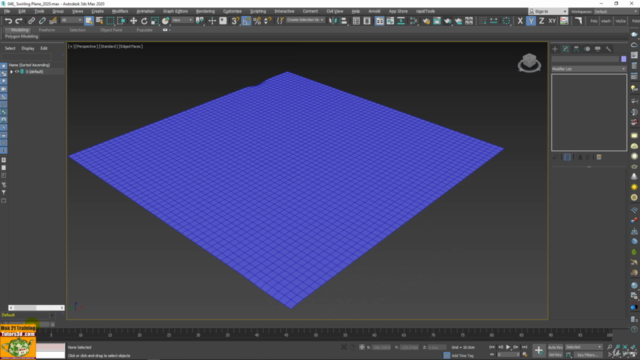
Task: Open the selection filter All dropdown
Action: coord(71,20)
